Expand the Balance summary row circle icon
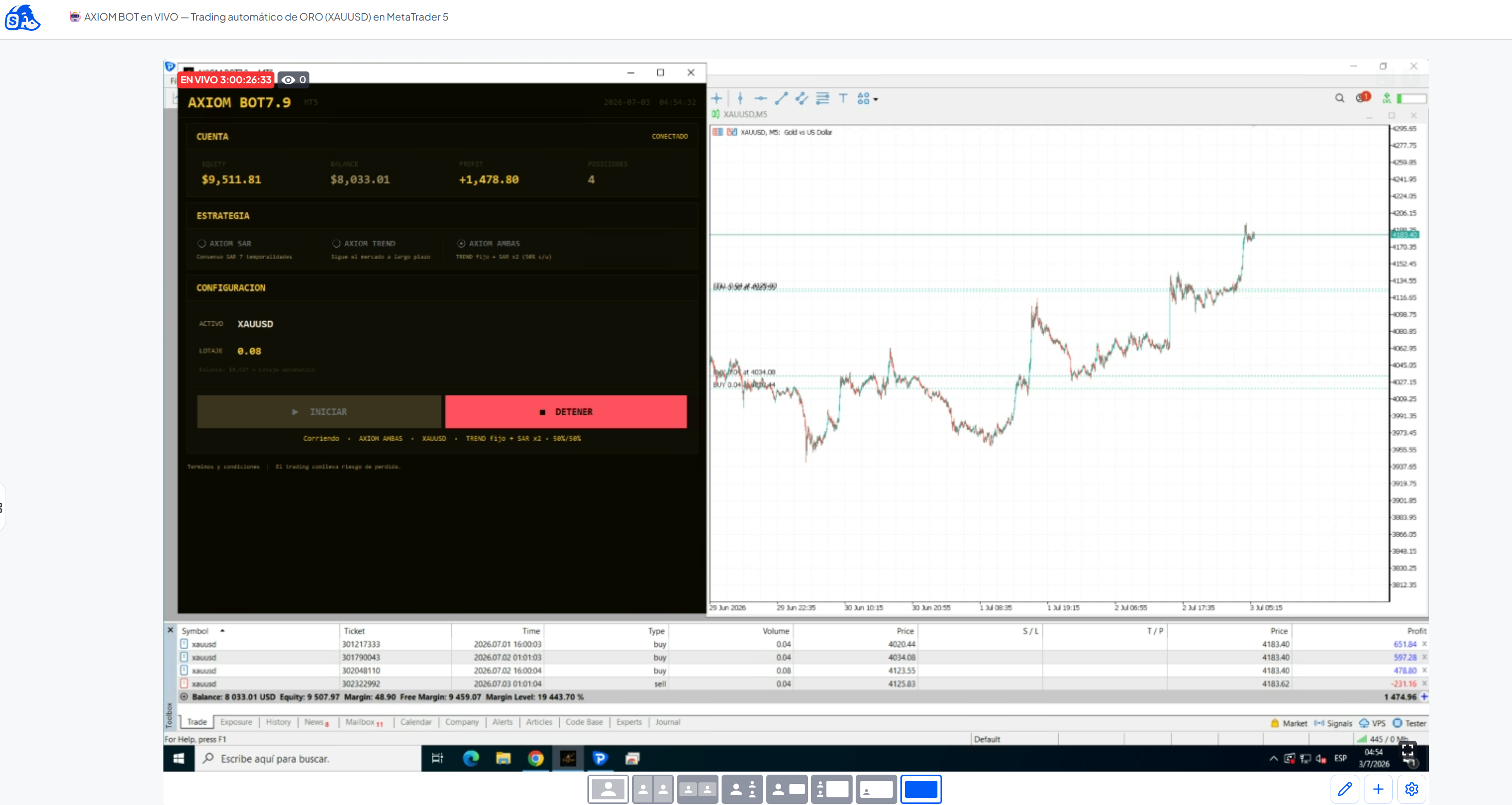 (x=185, y=697)
